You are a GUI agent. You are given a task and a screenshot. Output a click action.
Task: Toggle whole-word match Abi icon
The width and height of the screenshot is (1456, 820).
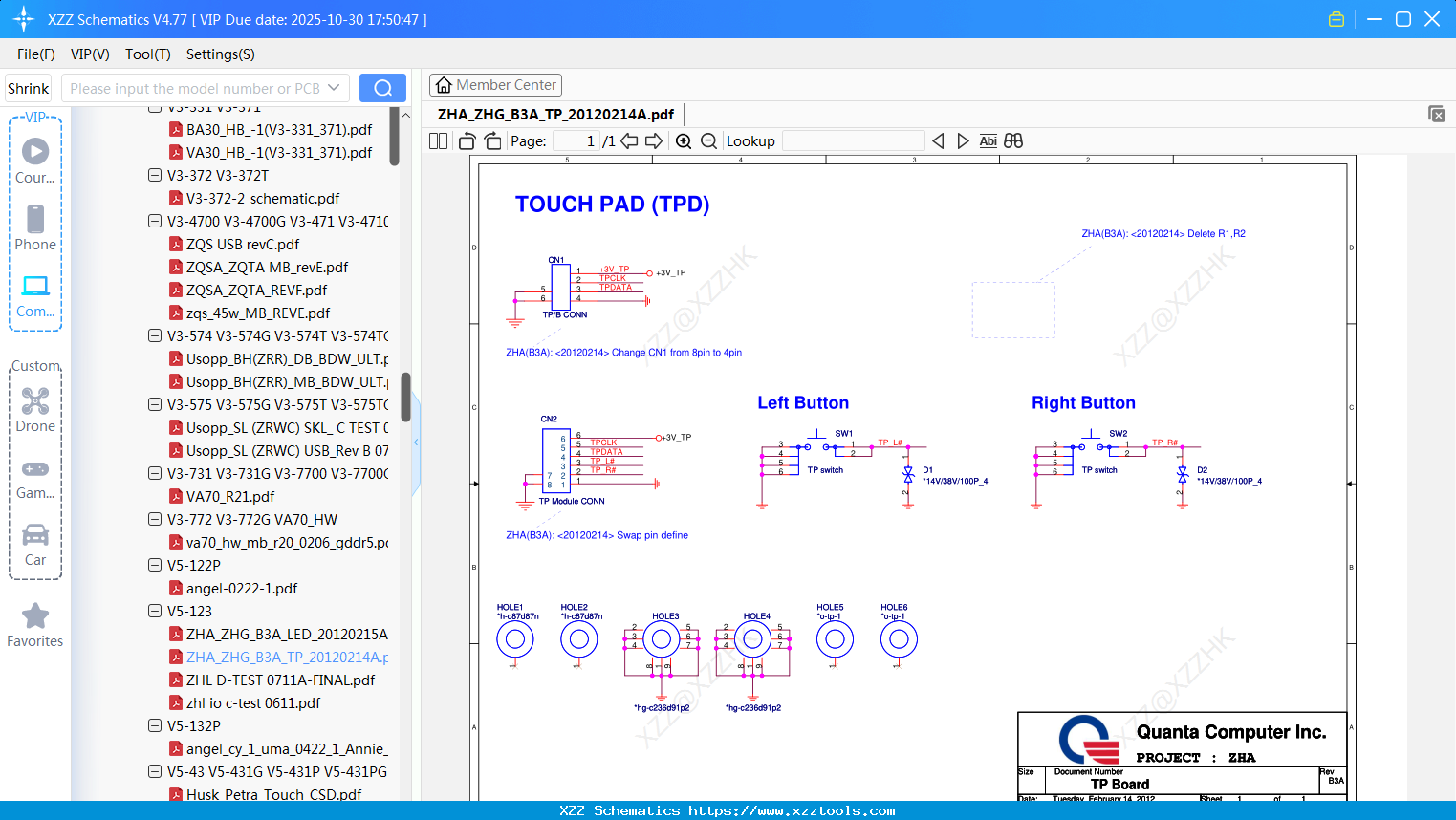pos(989,140)
